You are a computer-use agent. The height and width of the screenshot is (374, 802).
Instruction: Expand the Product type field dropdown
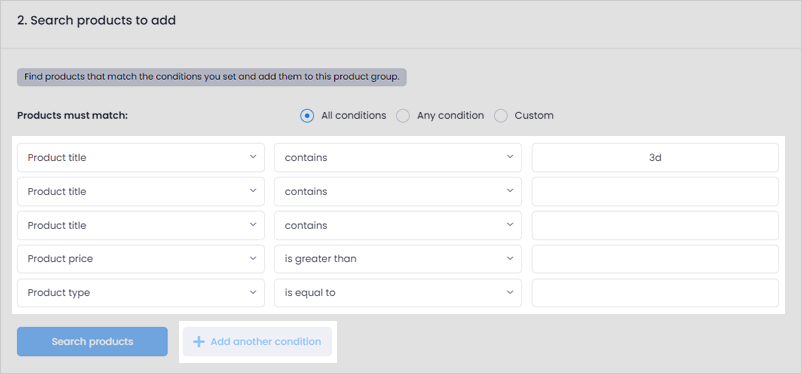141,293
